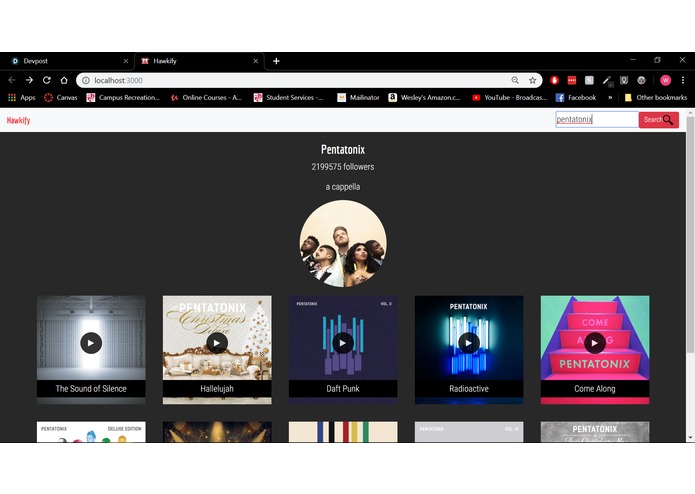Click the scrollbar up arrow
695x494 pixels.
[690, 113]
